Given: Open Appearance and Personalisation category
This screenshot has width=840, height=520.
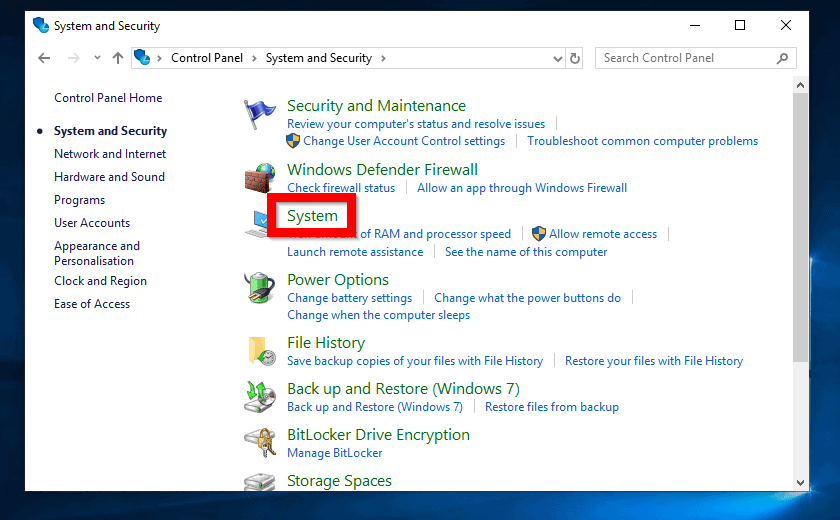Looking at the screenshot, I should click(x=97, y=253).
